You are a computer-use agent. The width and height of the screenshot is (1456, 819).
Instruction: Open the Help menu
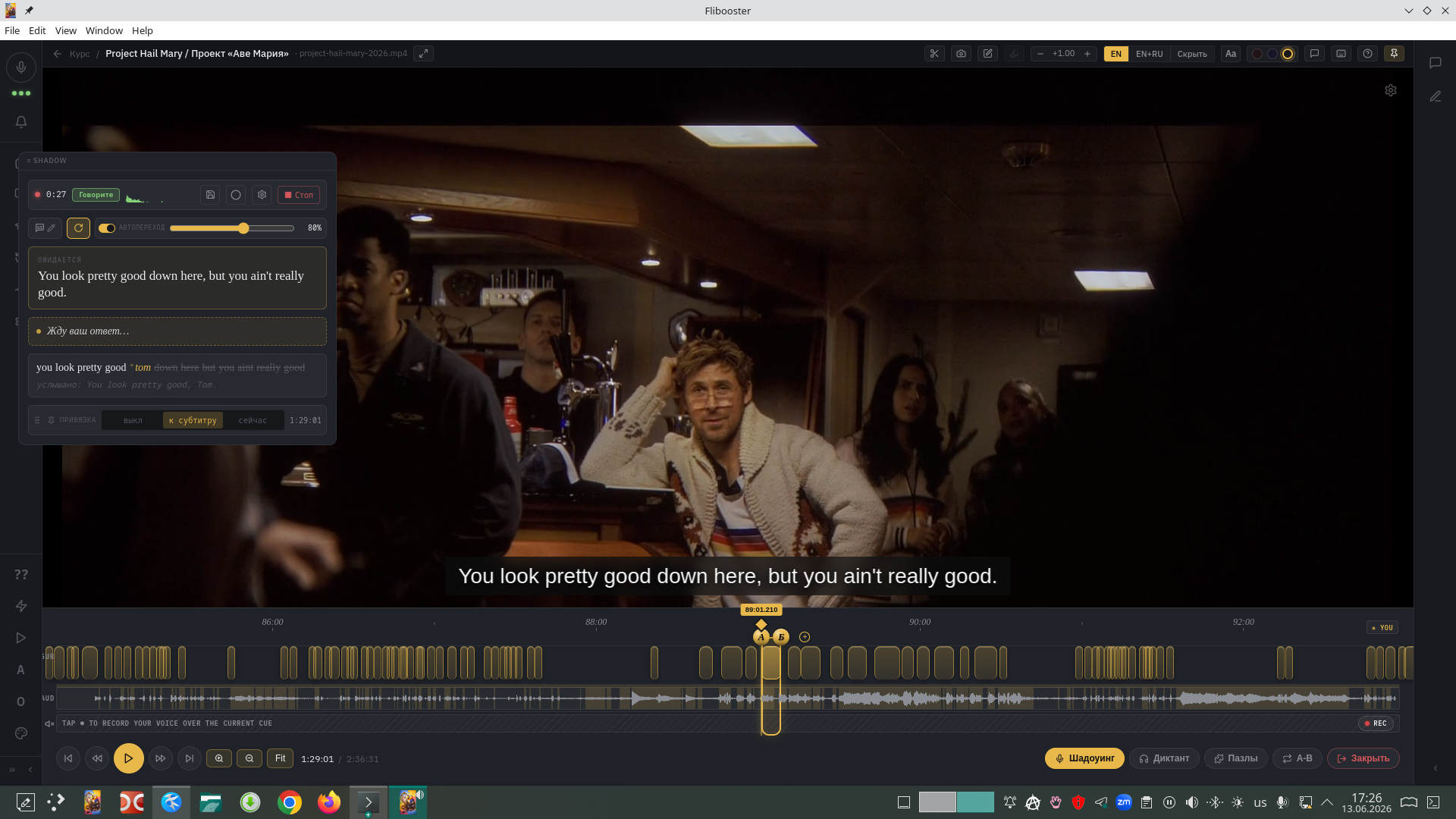pos(143,30)
